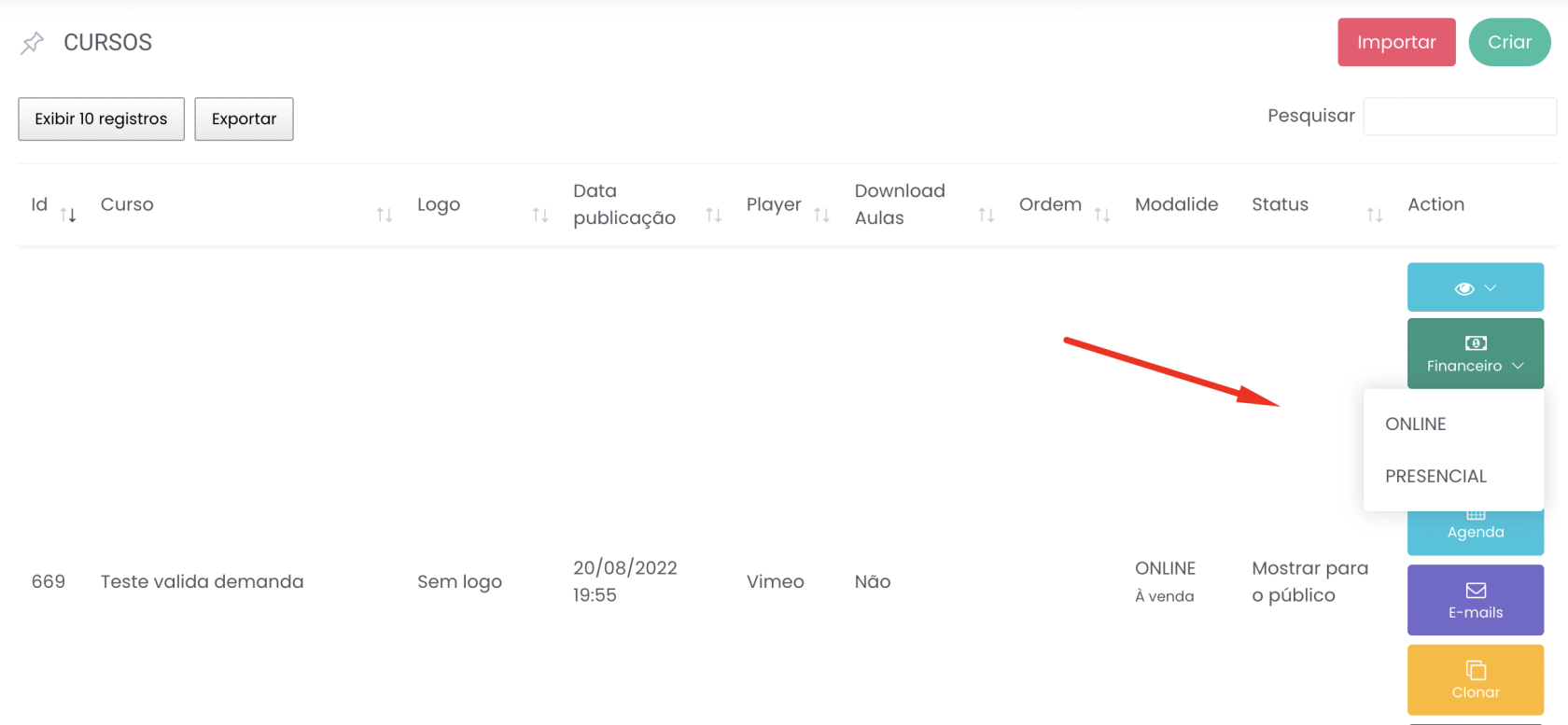Screen dimensions: 1568x725
Task: Select ONLINE from the dropdown menu
Action: (1415, 425)
